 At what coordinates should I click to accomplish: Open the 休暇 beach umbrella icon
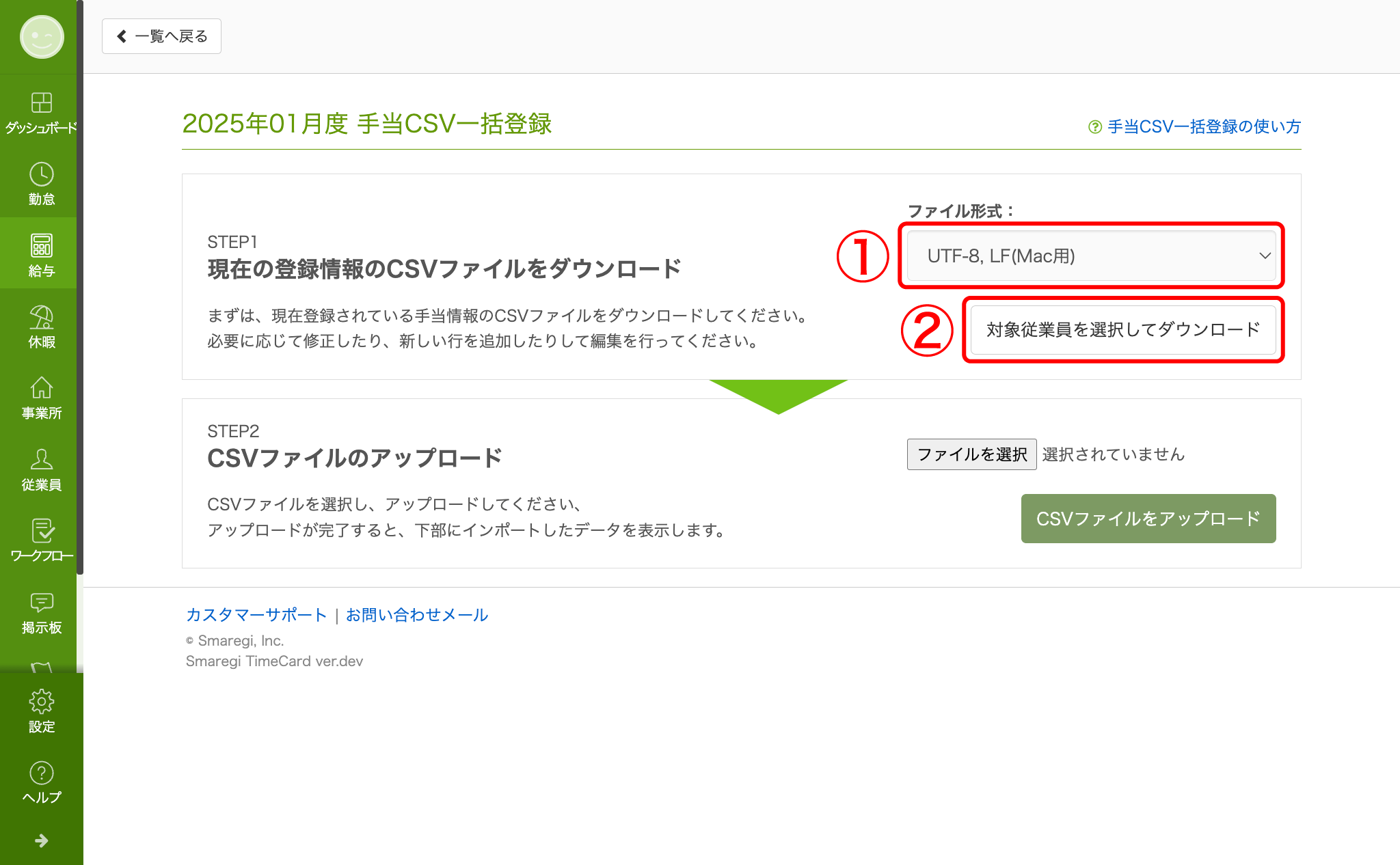[41, 317]
